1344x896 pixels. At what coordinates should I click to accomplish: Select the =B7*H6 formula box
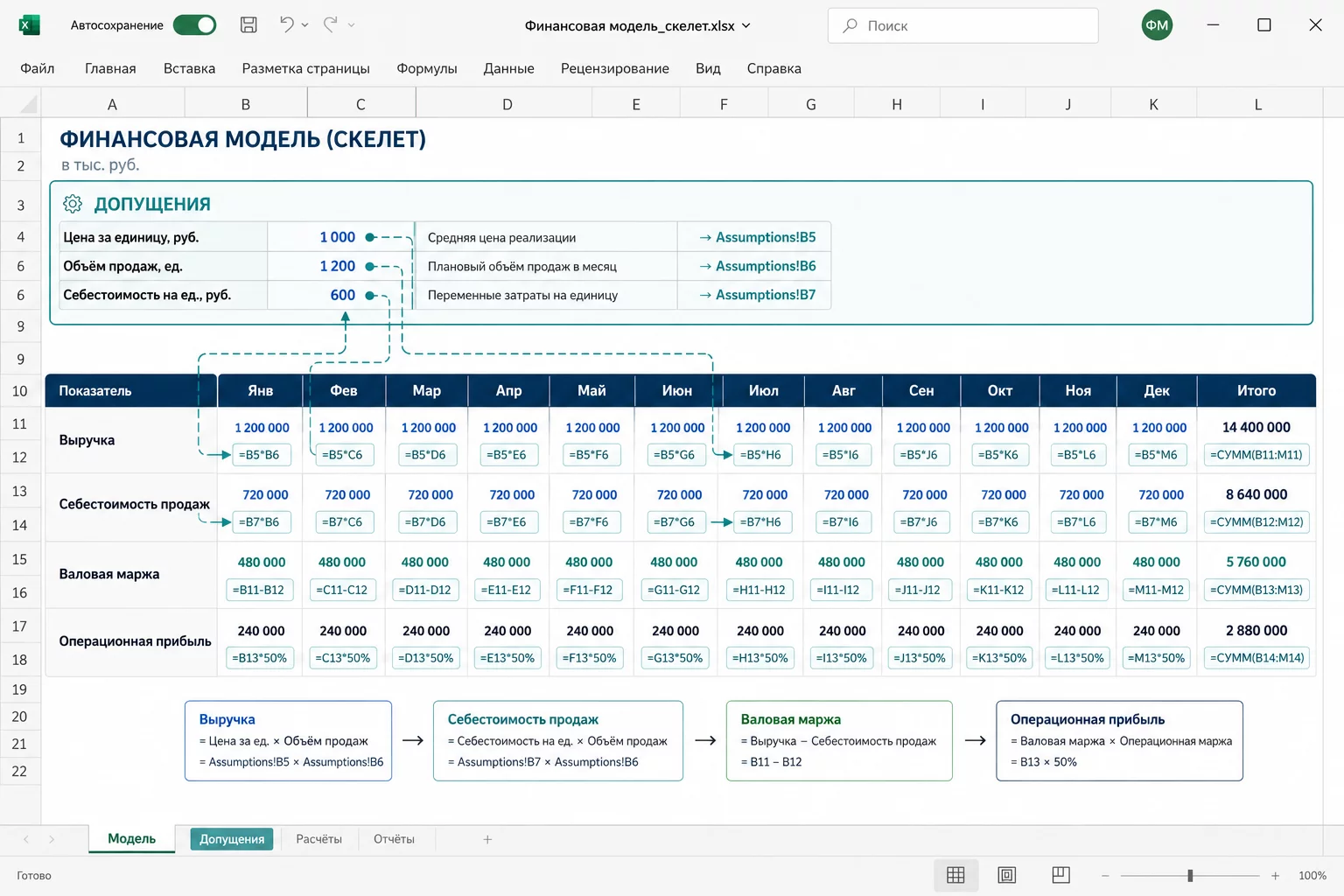click(761, 522)
